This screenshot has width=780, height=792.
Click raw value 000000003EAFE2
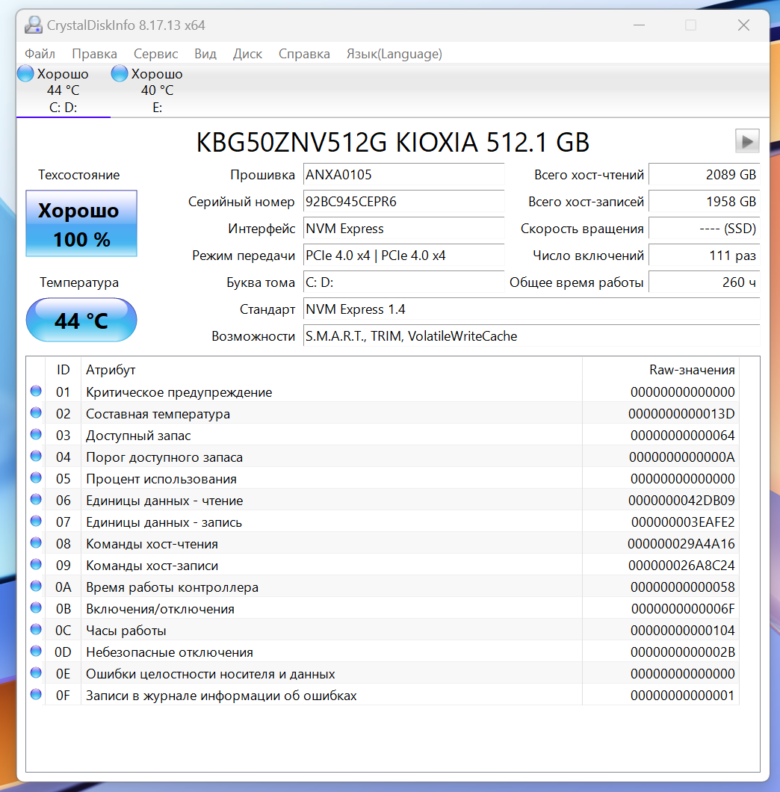(x=682, y=522)
